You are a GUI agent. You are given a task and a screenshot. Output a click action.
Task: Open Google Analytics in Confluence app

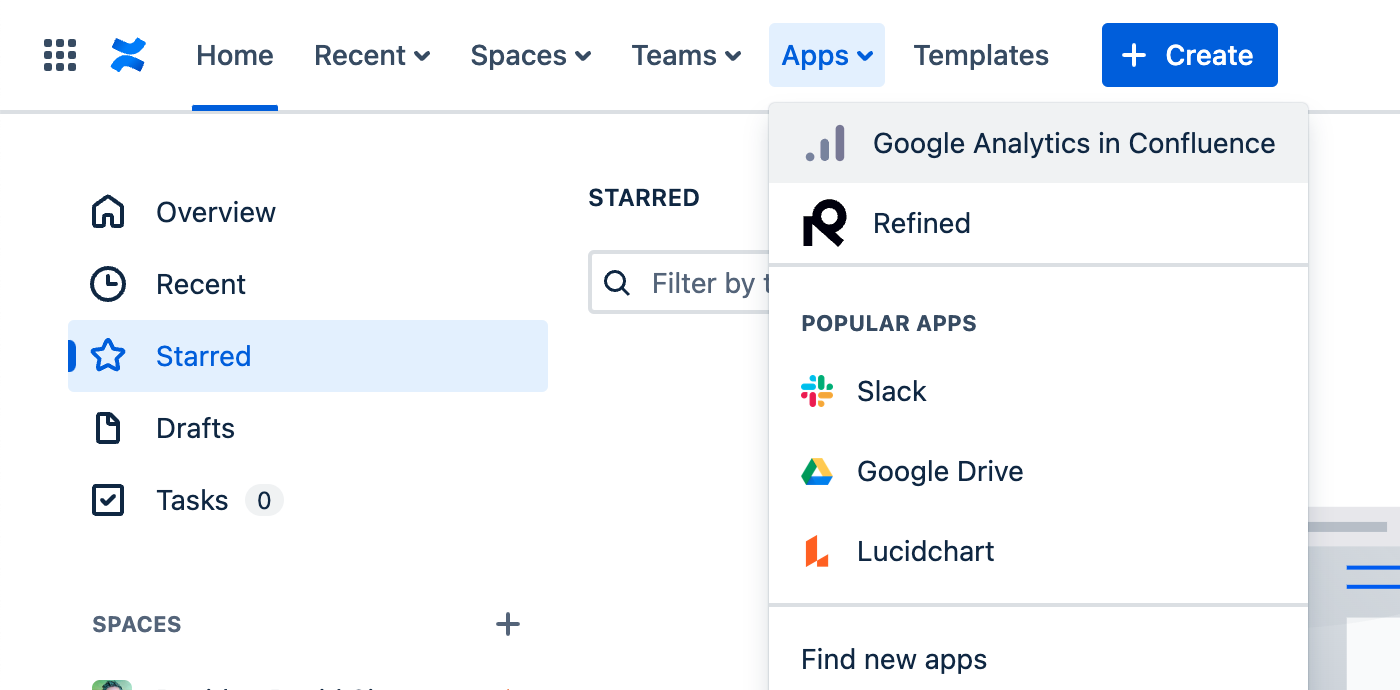(x=1073, y=143)
